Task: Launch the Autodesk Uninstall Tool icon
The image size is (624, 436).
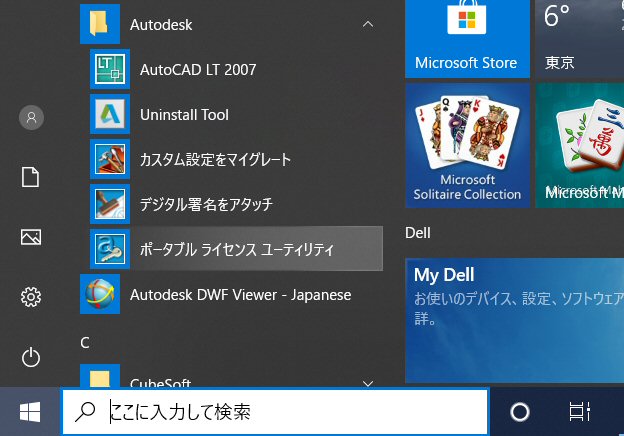Action: [x=110, y=114]
